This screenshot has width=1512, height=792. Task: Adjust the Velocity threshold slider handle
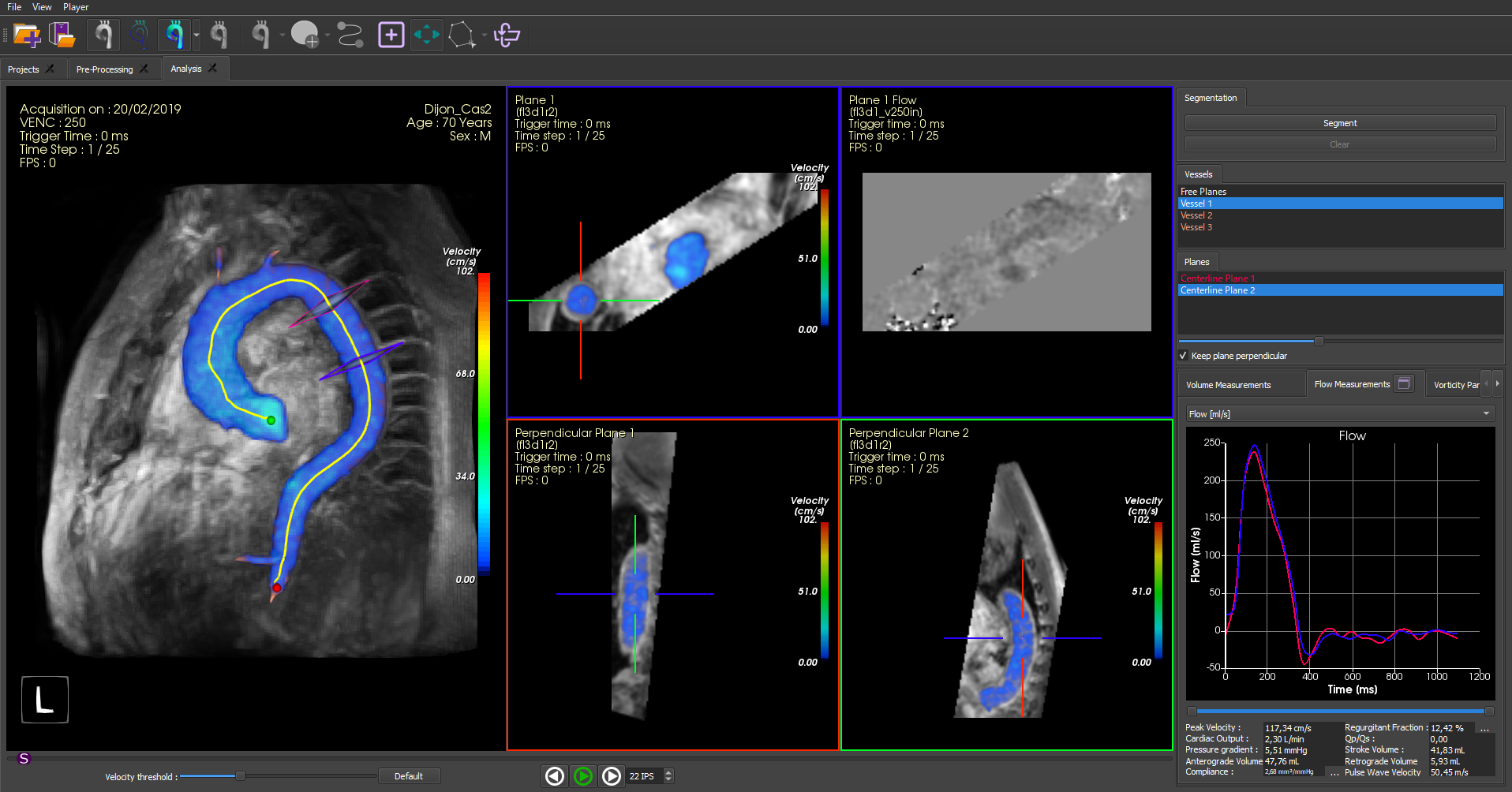click(x=240, y=776)
